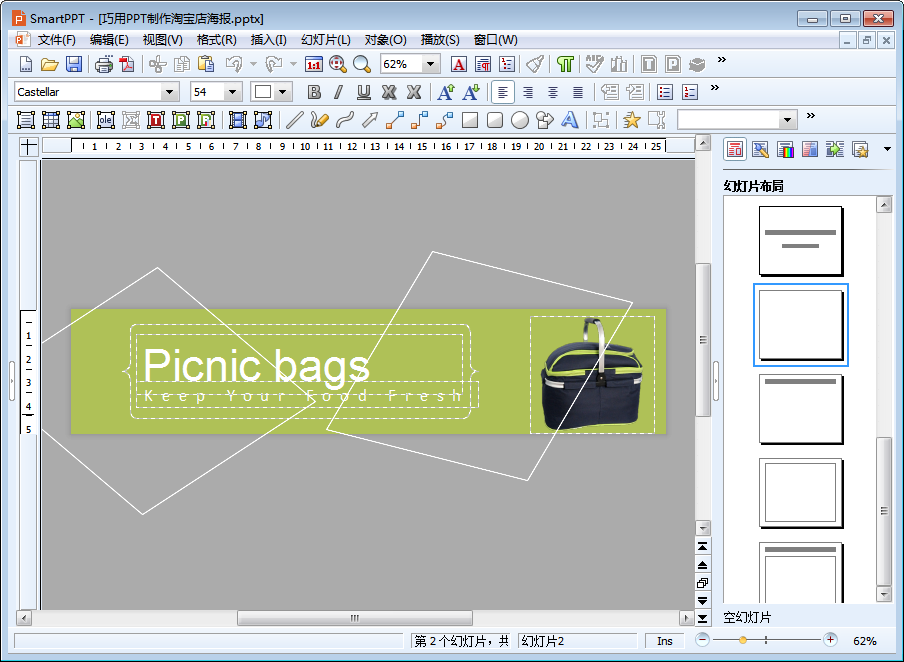The image size is (904, 662).
Task: Insert an OLE object frame
Action: click(106, 120)
